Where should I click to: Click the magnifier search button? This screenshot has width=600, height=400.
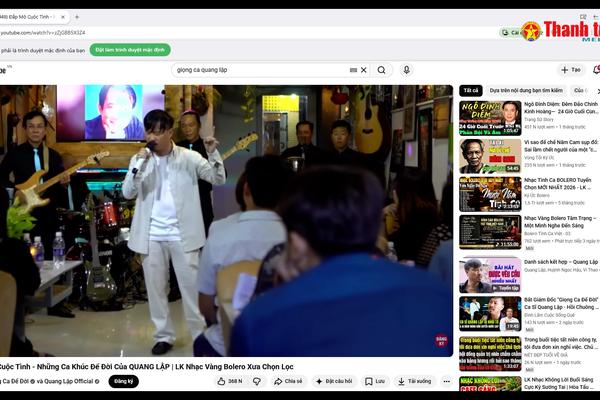pyautogui.click(x=382, y=70)
